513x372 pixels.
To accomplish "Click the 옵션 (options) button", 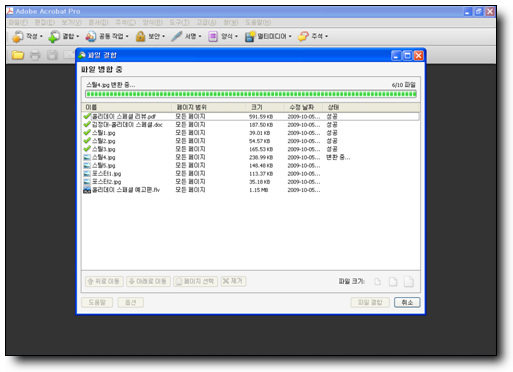I will click(x=130, y=302).
